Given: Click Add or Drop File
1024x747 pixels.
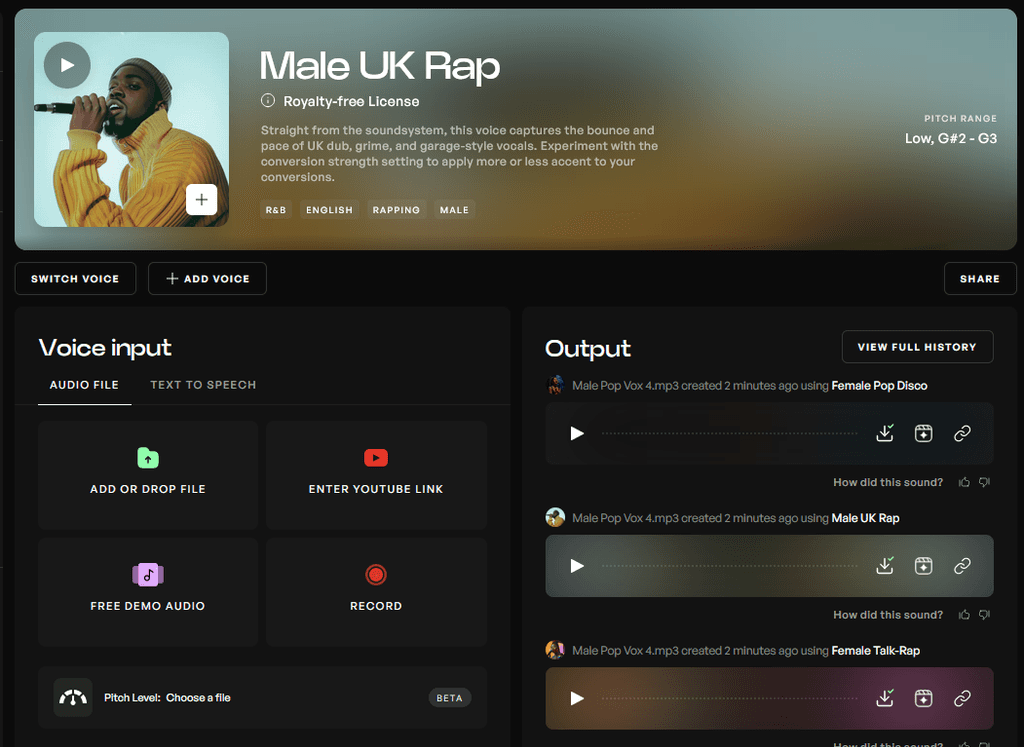Looking at the screenshot, I should coord(147,474).
